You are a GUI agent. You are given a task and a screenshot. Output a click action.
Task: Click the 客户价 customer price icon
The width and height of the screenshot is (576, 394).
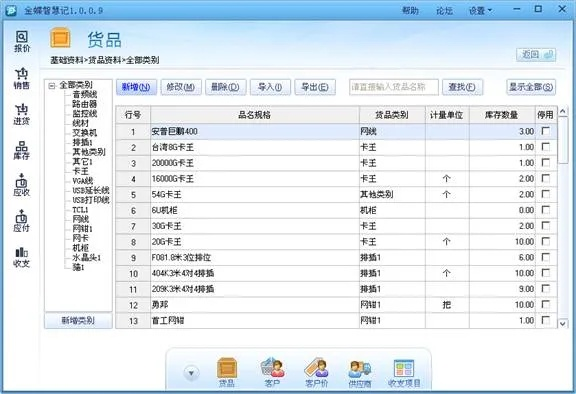click(316, 372)
